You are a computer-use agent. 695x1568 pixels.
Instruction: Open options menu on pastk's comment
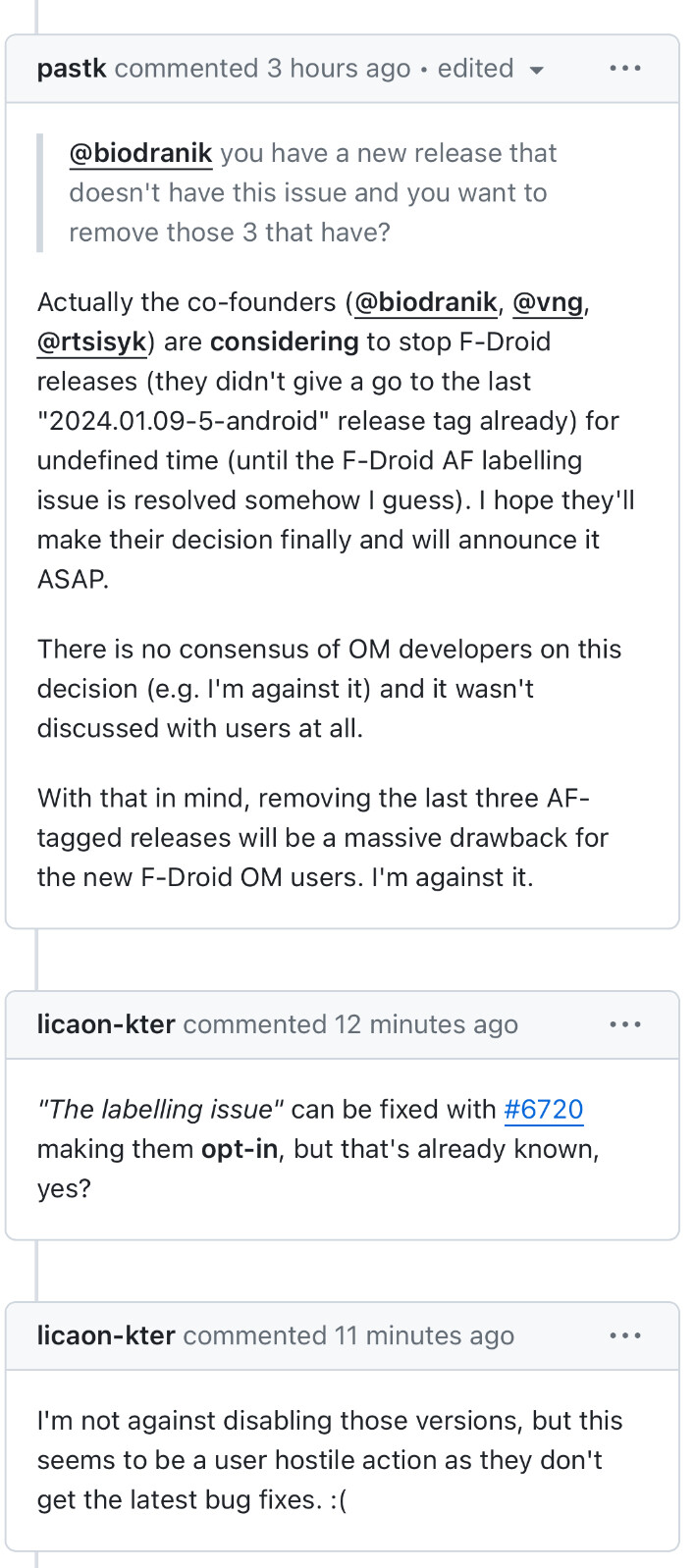point(624,69)
